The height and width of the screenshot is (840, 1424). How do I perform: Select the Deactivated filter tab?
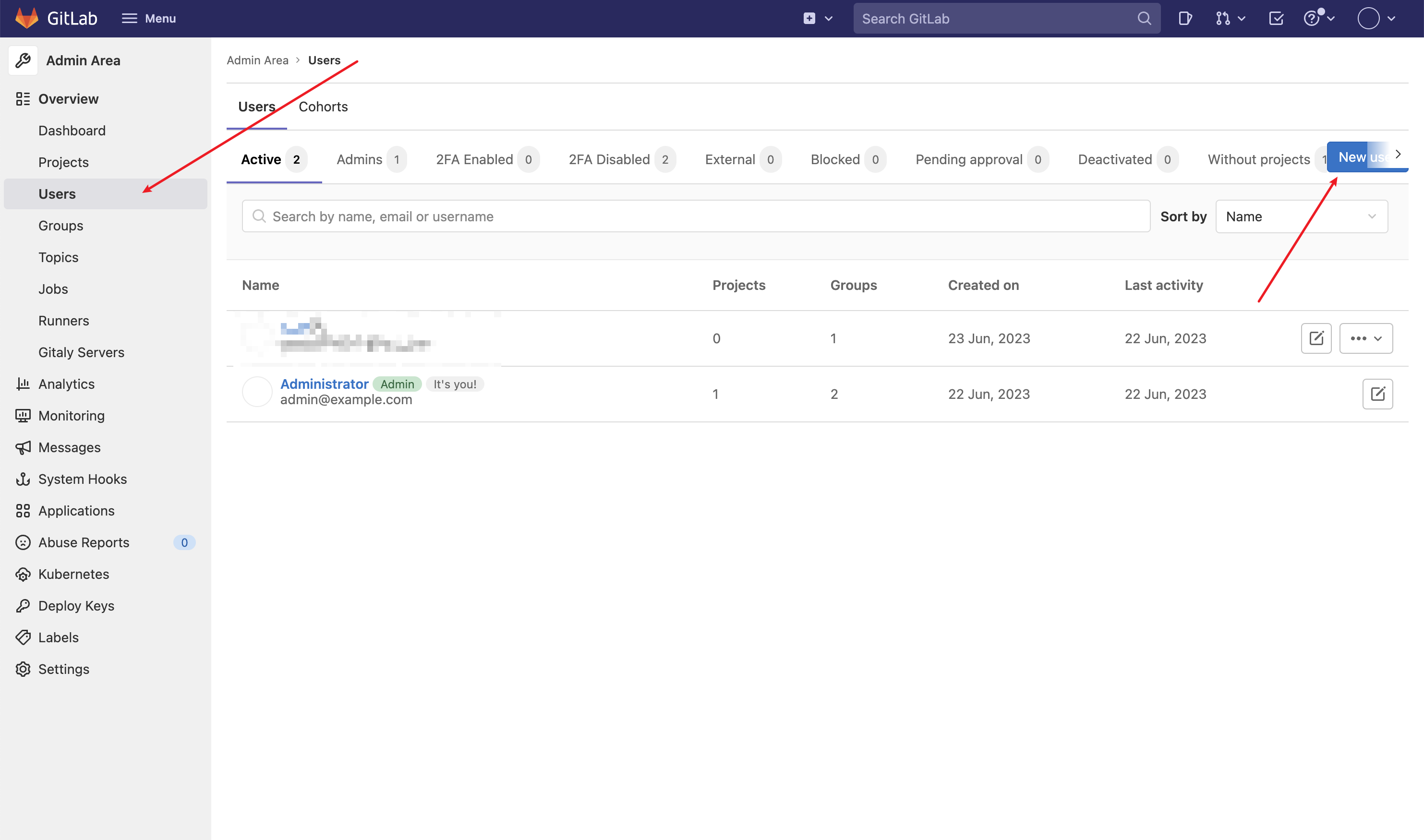click(x=1128, y=160)
